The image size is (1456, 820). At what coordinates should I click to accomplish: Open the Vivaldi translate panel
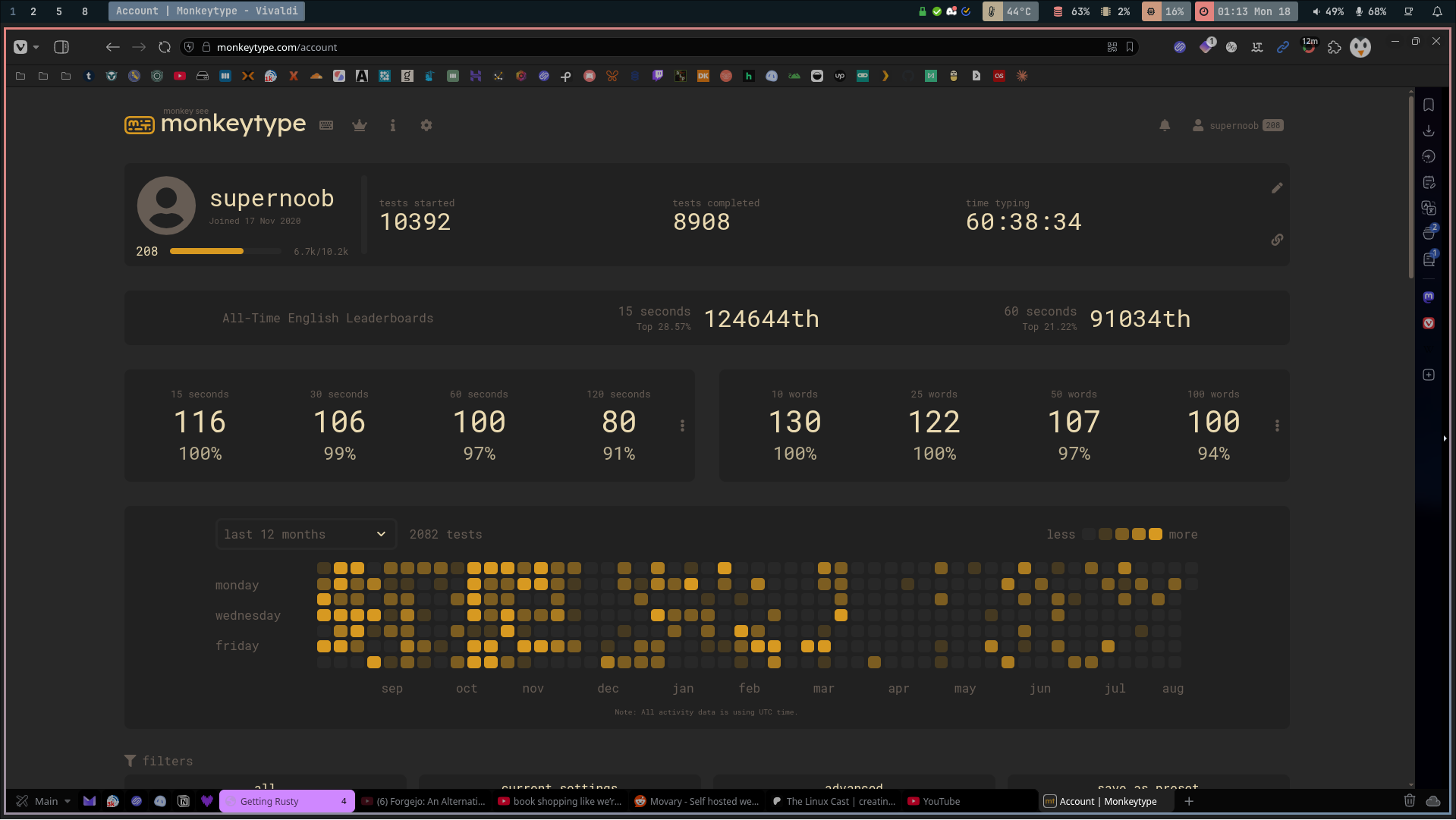click(x=1429, y=208)
